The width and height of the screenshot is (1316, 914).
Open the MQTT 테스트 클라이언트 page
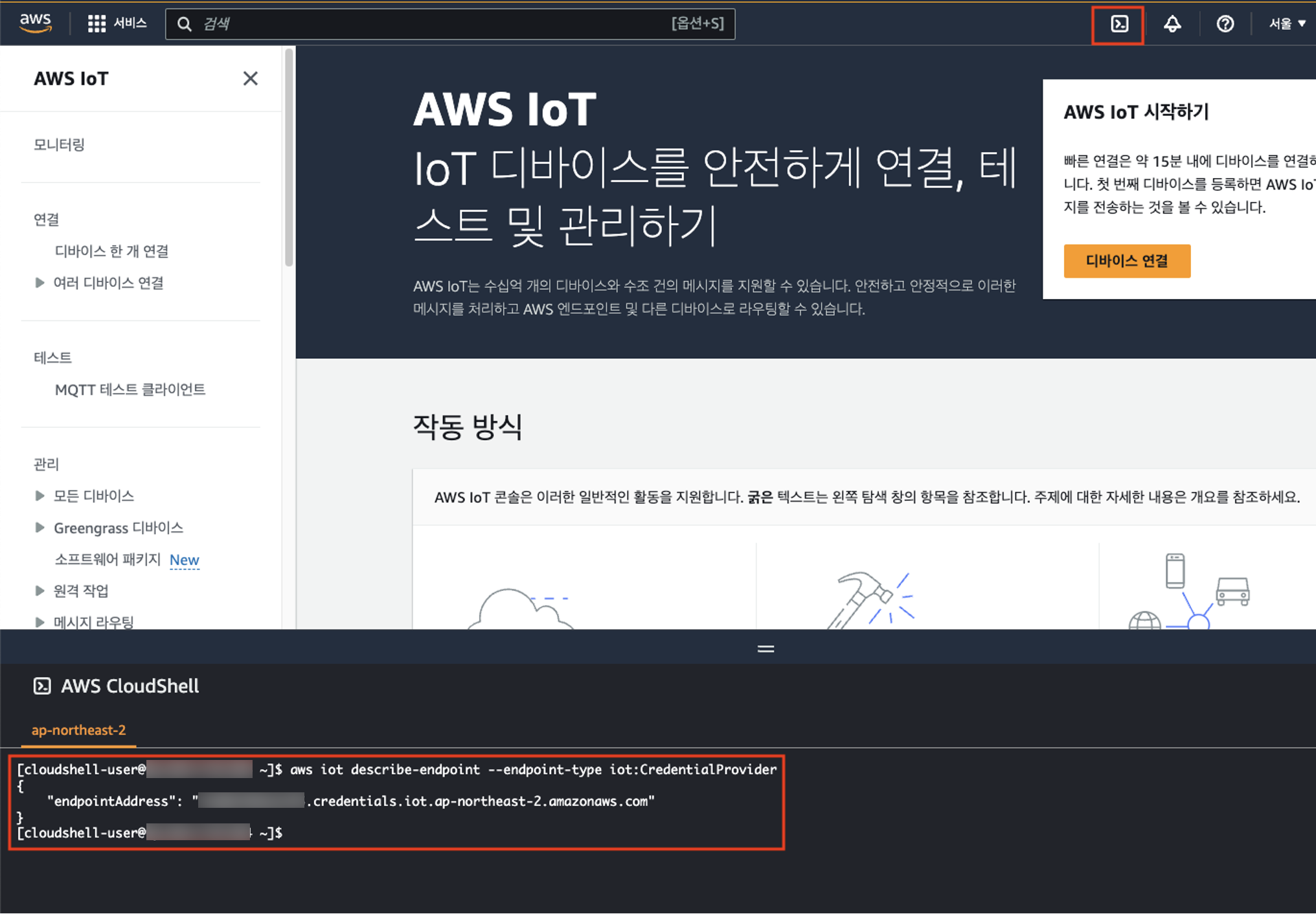tap(130, 389)
